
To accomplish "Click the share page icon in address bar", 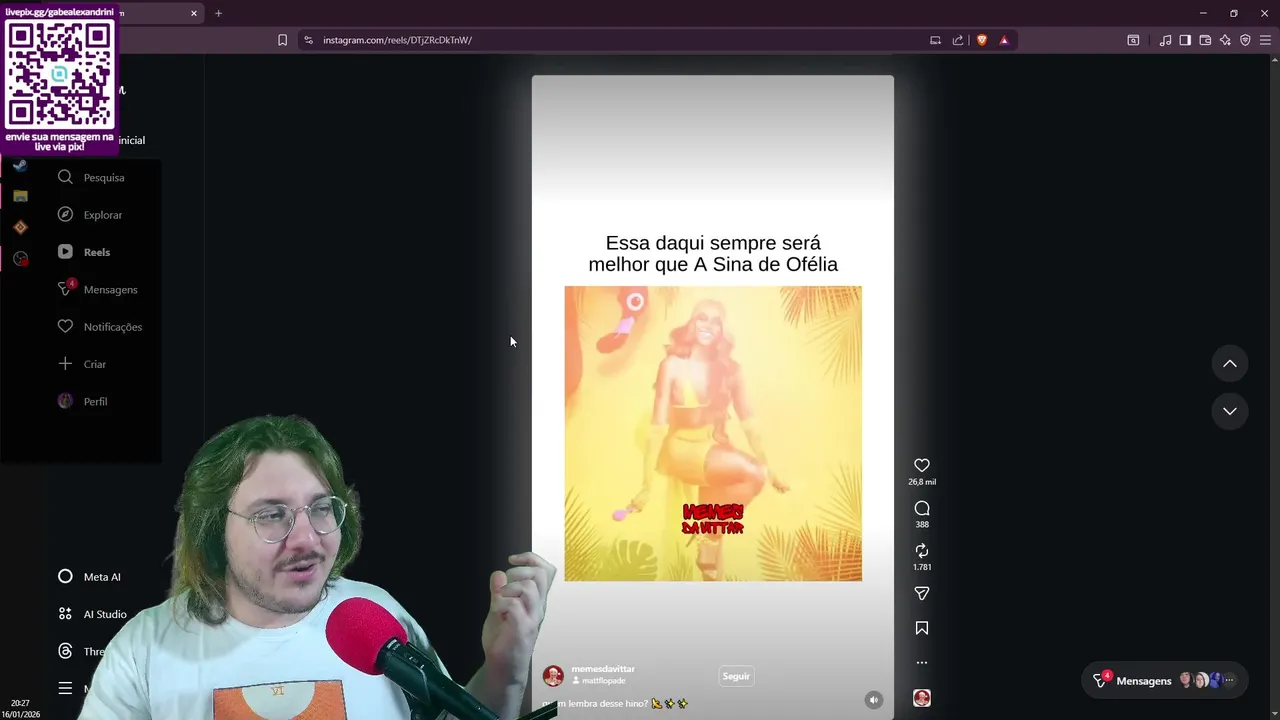I will tap(958, 40).
